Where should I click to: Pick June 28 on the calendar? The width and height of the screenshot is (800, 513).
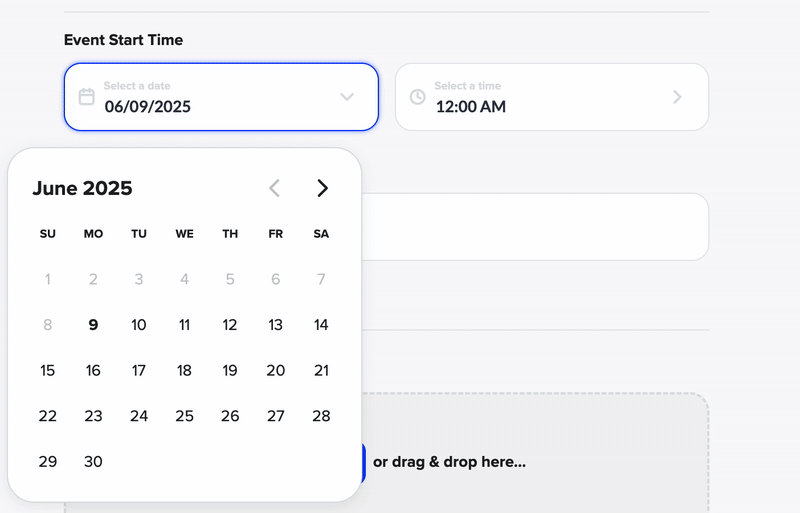pos(321,416)
